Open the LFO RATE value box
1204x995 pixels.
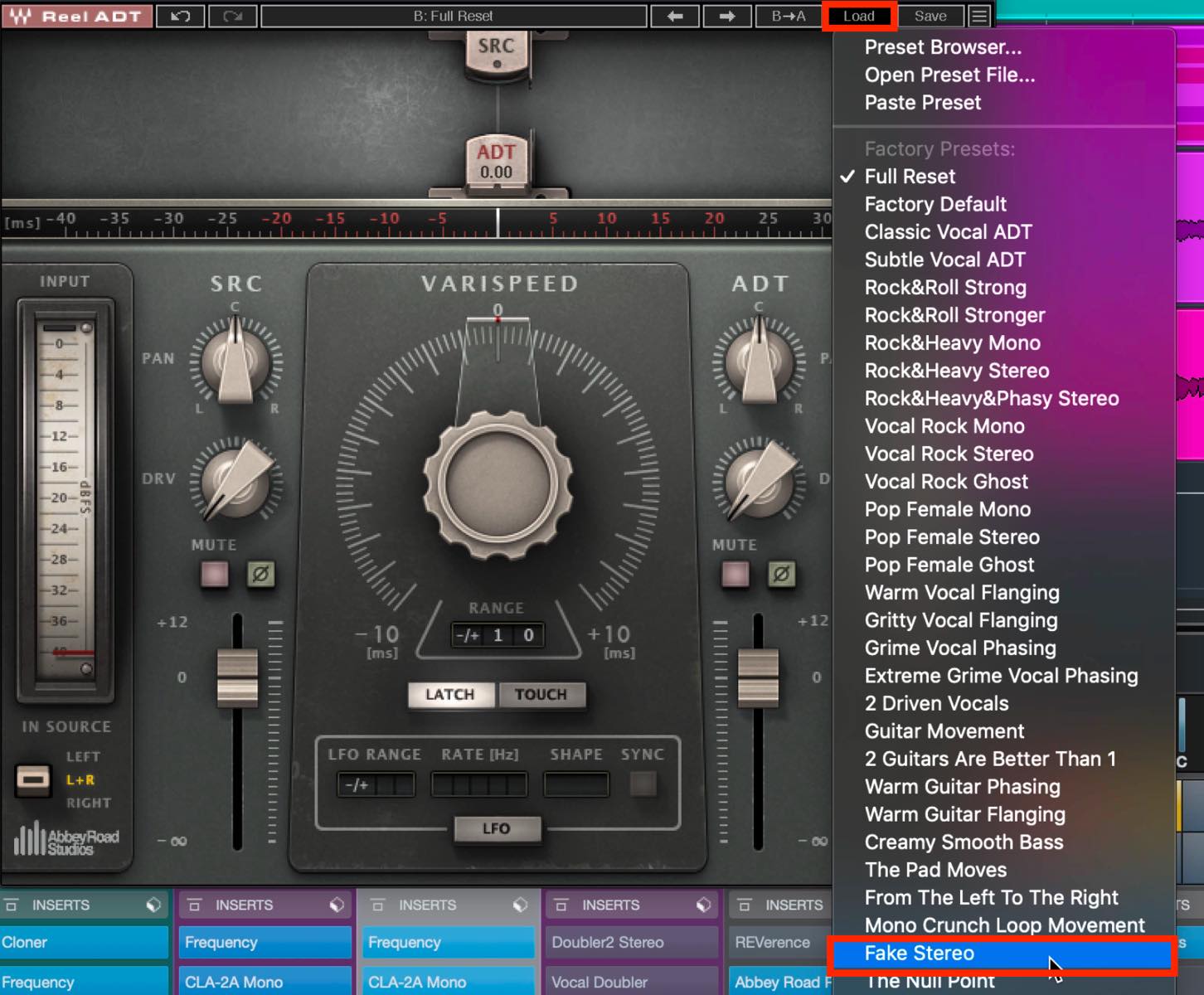click(479, 784)
